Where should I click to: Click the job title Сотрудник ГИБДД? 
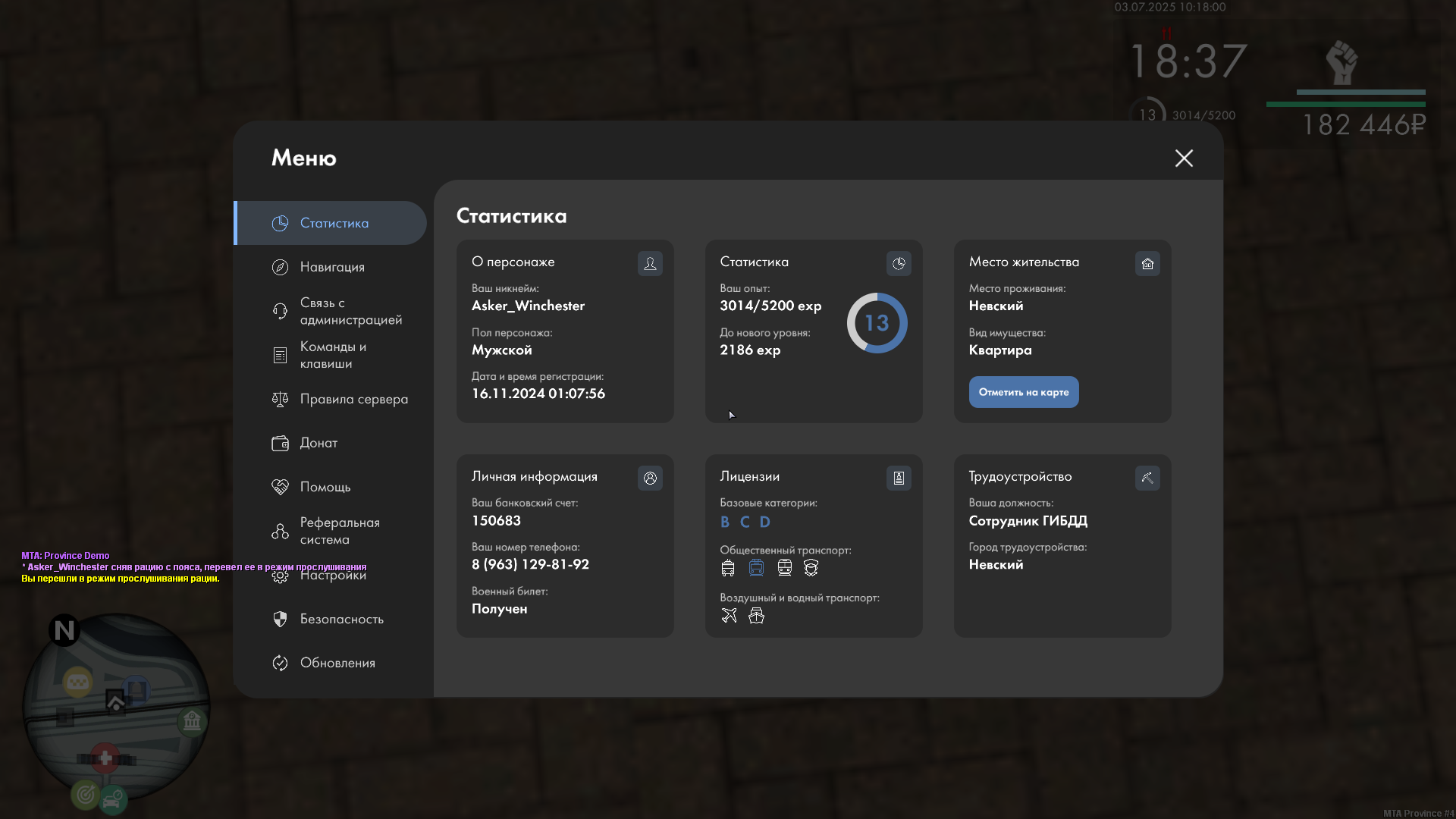(1028, 520)
